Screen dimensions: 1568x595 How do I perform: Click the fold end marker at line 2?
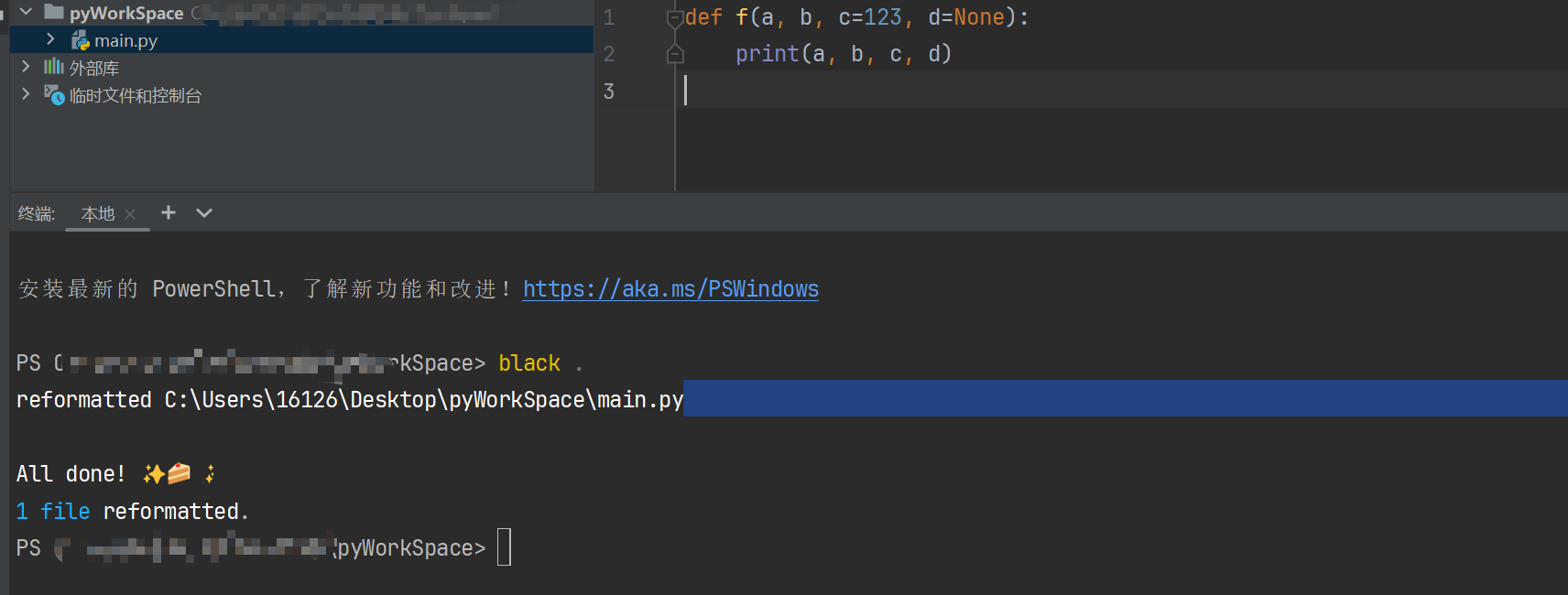[x=675, y=54]
